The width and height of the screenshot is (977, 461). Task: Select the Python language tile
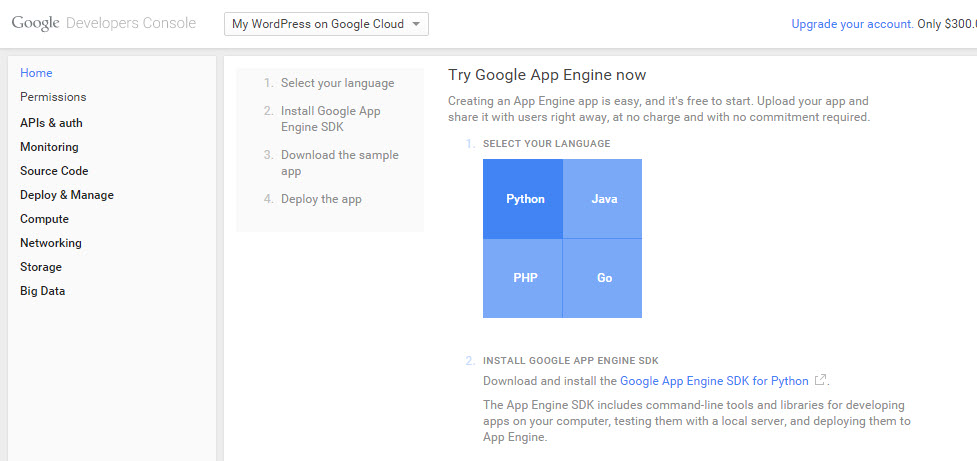pyautogui.click(x=523, y=199)
